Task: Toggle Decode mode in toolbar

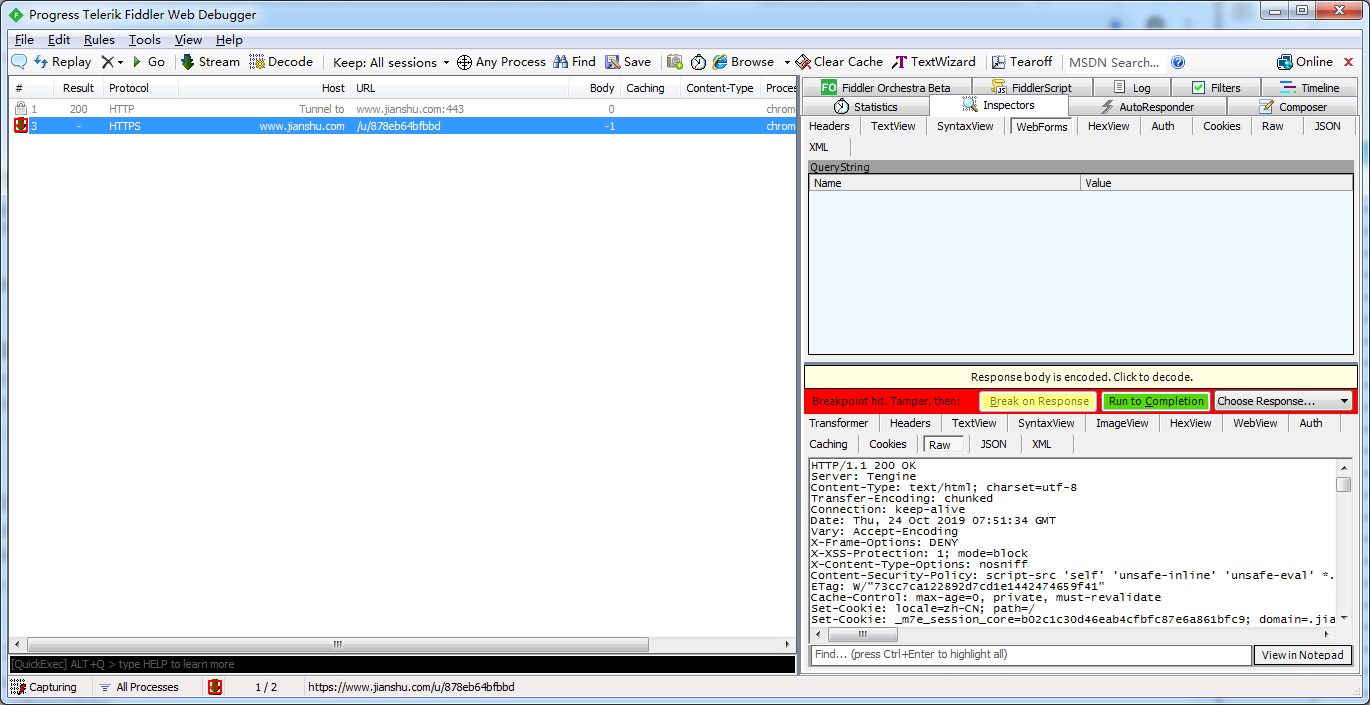Action: coord(281,62)
